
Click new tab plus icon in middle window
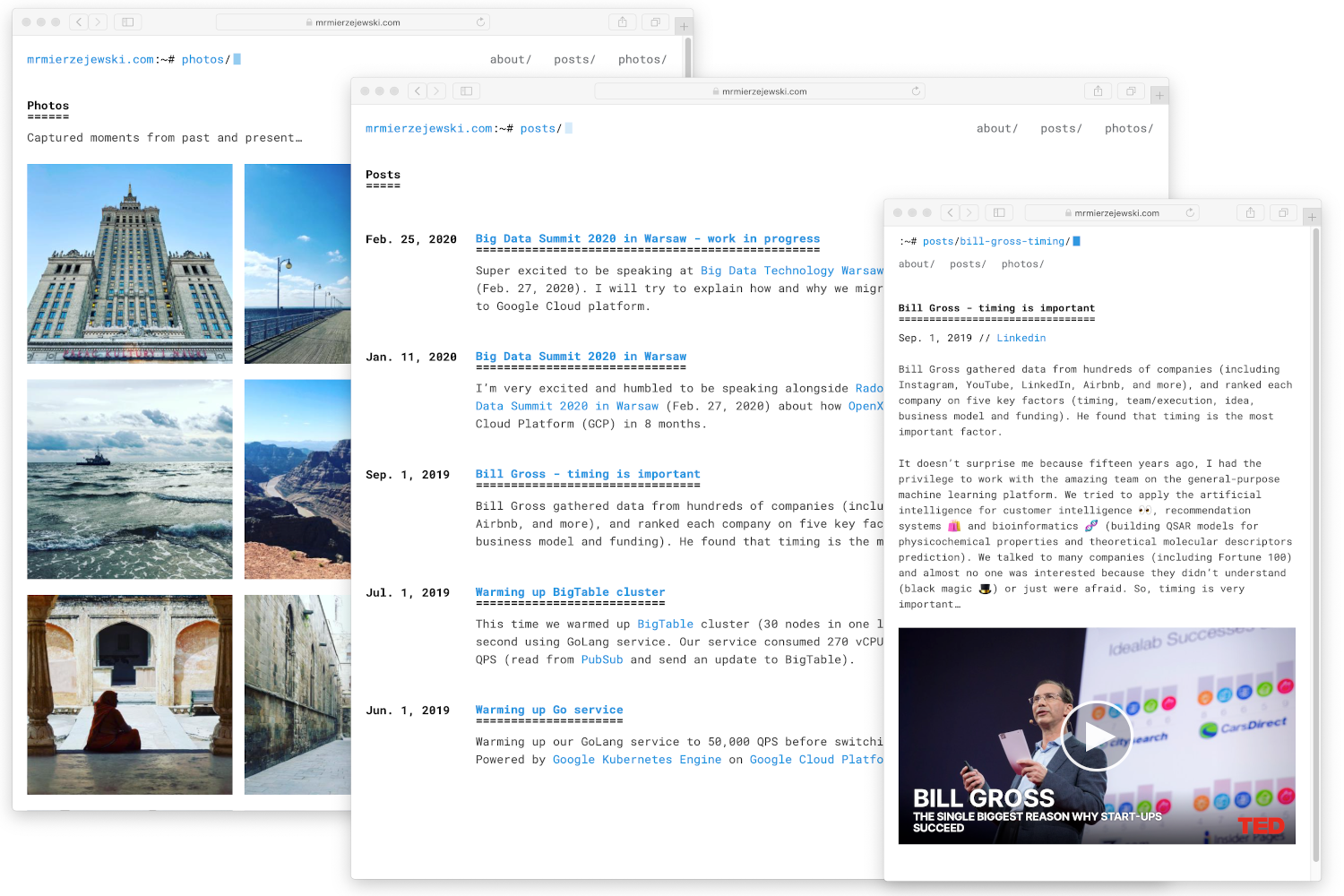(1159, 95)
